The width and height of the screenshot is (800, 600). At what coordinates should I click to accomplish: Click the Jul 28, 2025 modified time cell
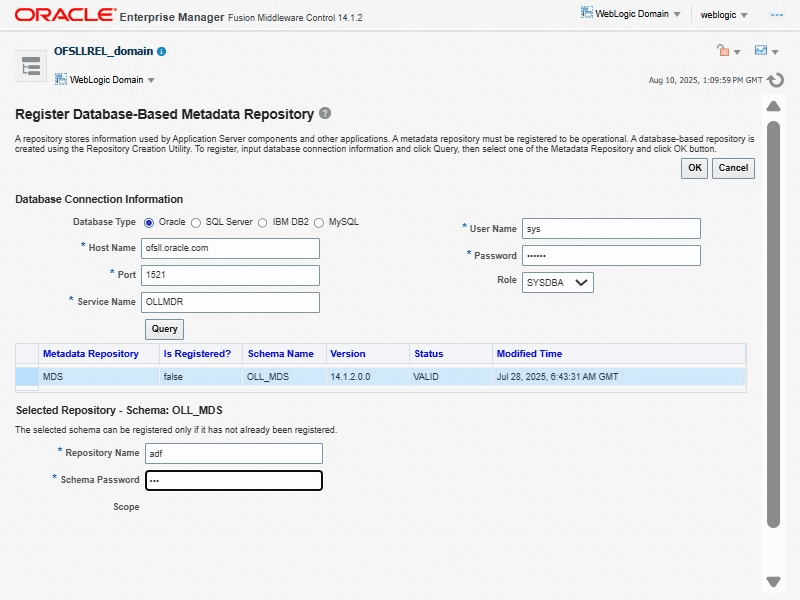(619, 377)
